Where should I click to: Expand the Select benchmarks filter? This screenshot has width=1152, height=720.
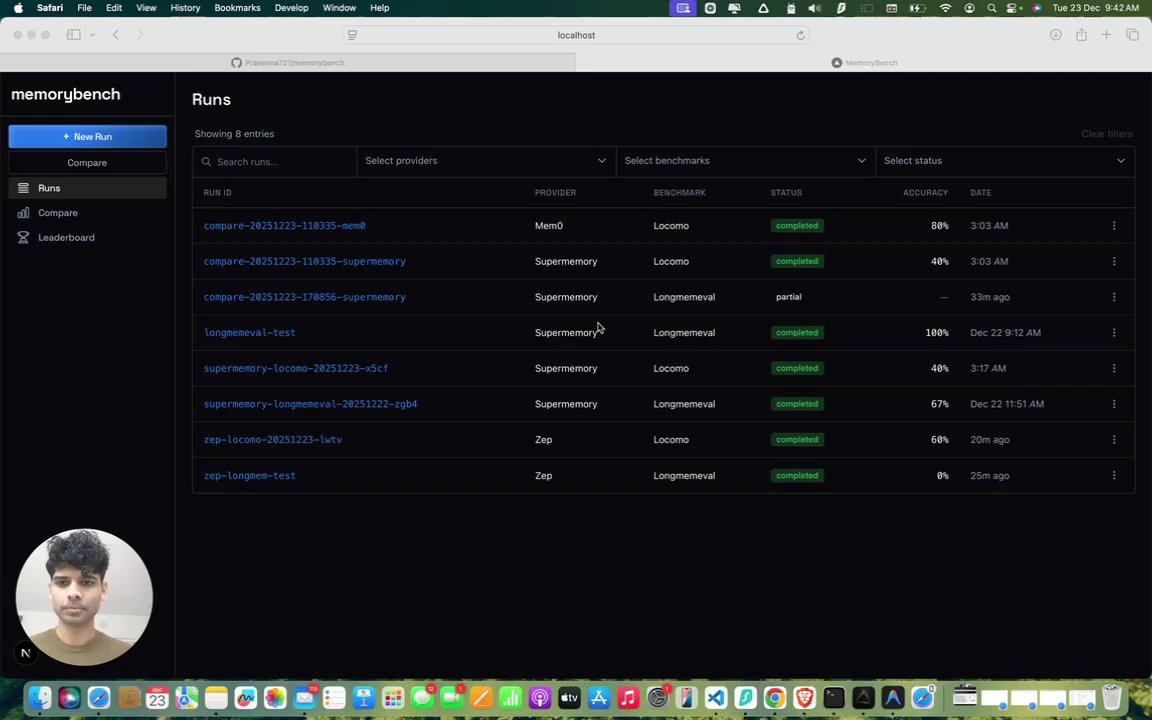coord(745,161)
